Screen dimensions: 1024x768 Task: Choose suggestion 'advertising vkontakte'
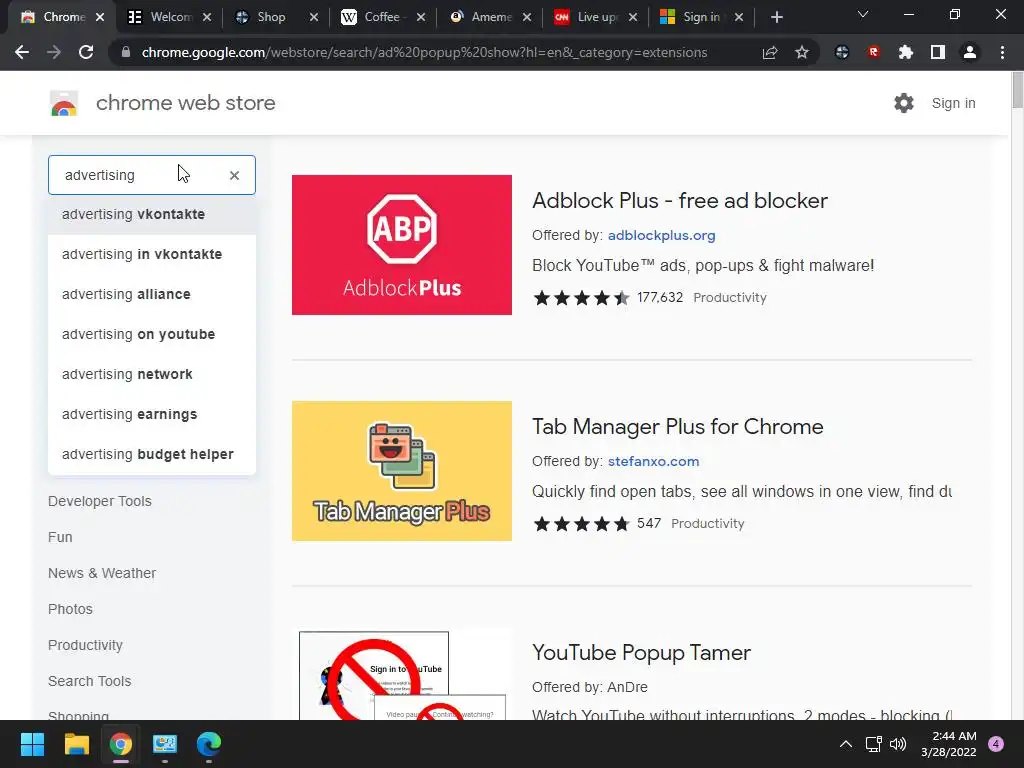pyautogui.click(x=152, y=214)
